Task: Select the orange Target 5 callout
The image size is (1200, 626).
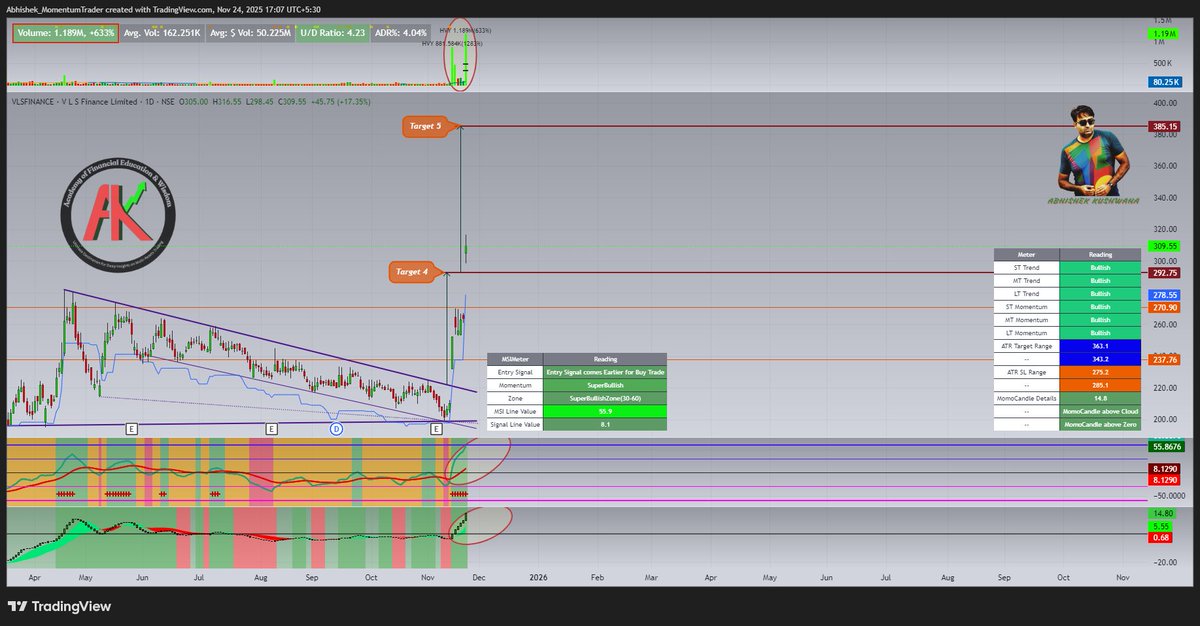Action: [430, 126]
